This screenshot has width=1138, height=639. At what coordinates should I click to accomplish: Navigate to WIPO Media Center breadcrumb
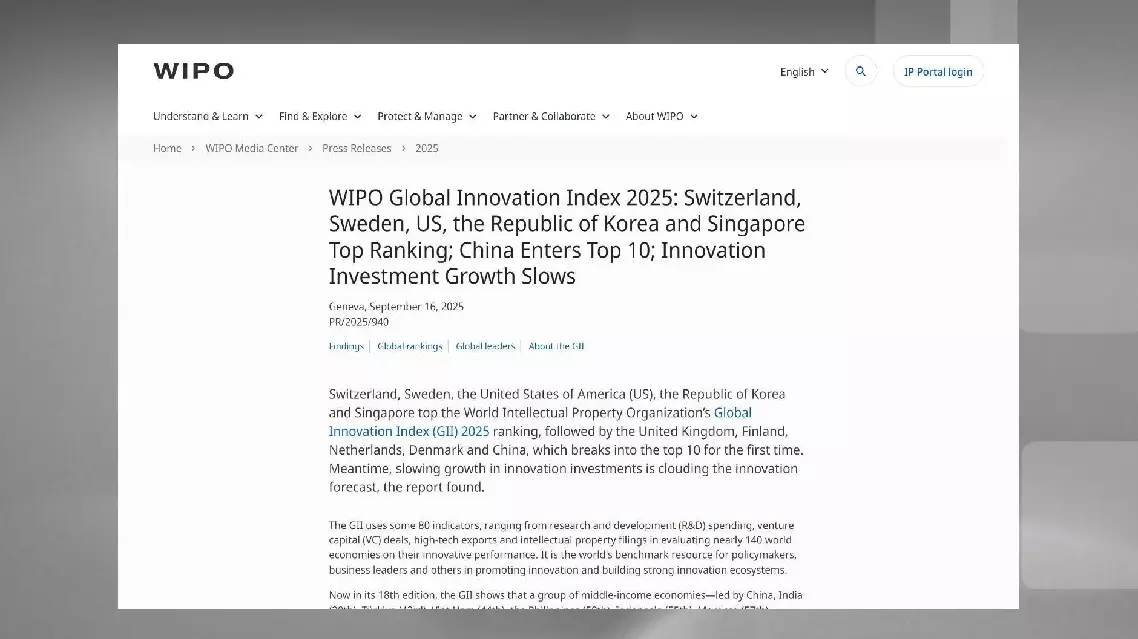[x=252, y=148]
